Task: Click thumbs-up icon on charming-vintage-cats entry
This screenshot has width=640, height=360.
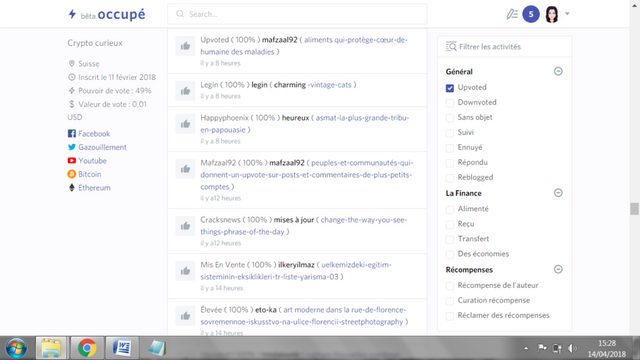Action: 185,91
